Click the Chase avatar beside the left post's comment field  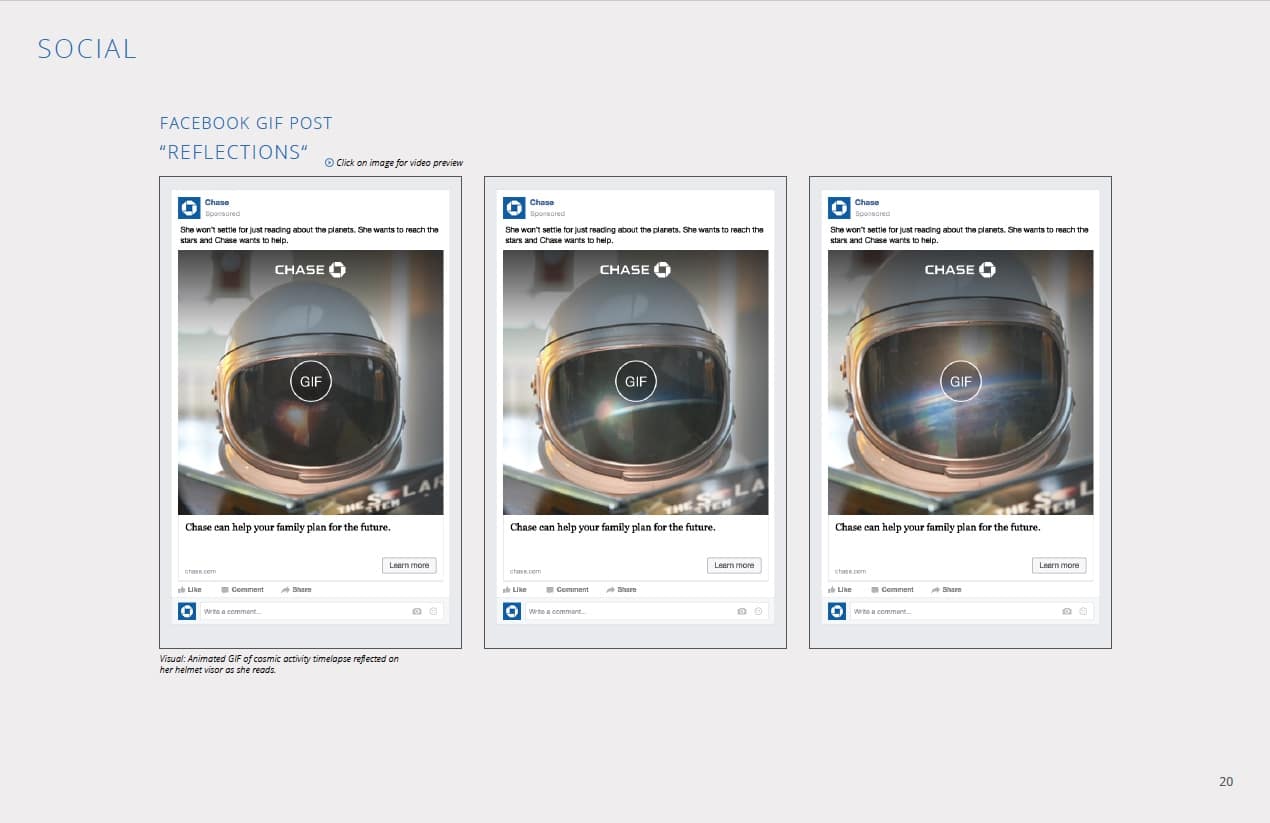pyautogui.click(x=187, y=611)
